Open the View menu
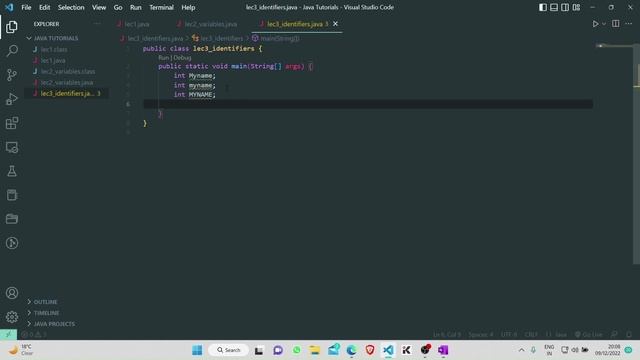 pos(99,7)
